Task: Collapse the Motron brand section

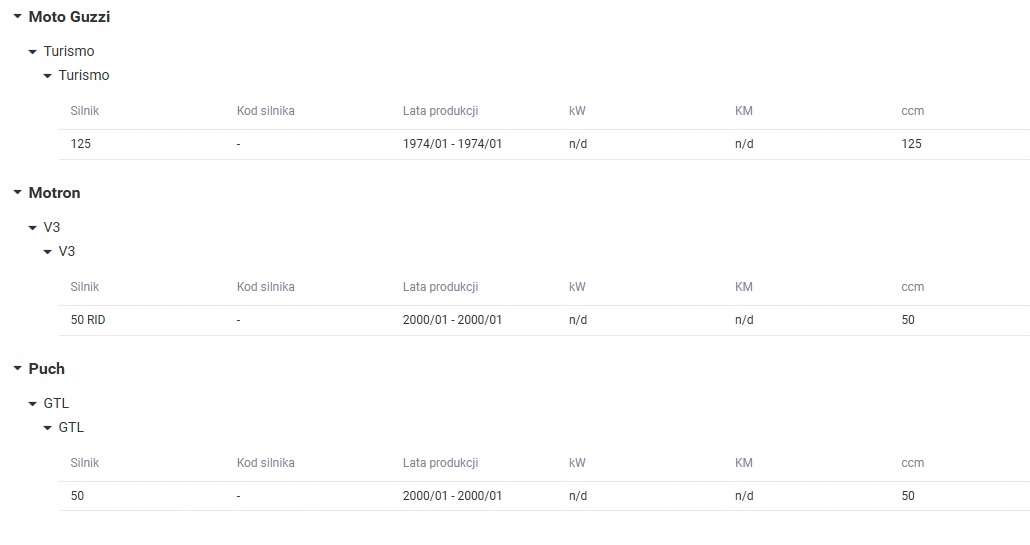Action: point(18,192)
